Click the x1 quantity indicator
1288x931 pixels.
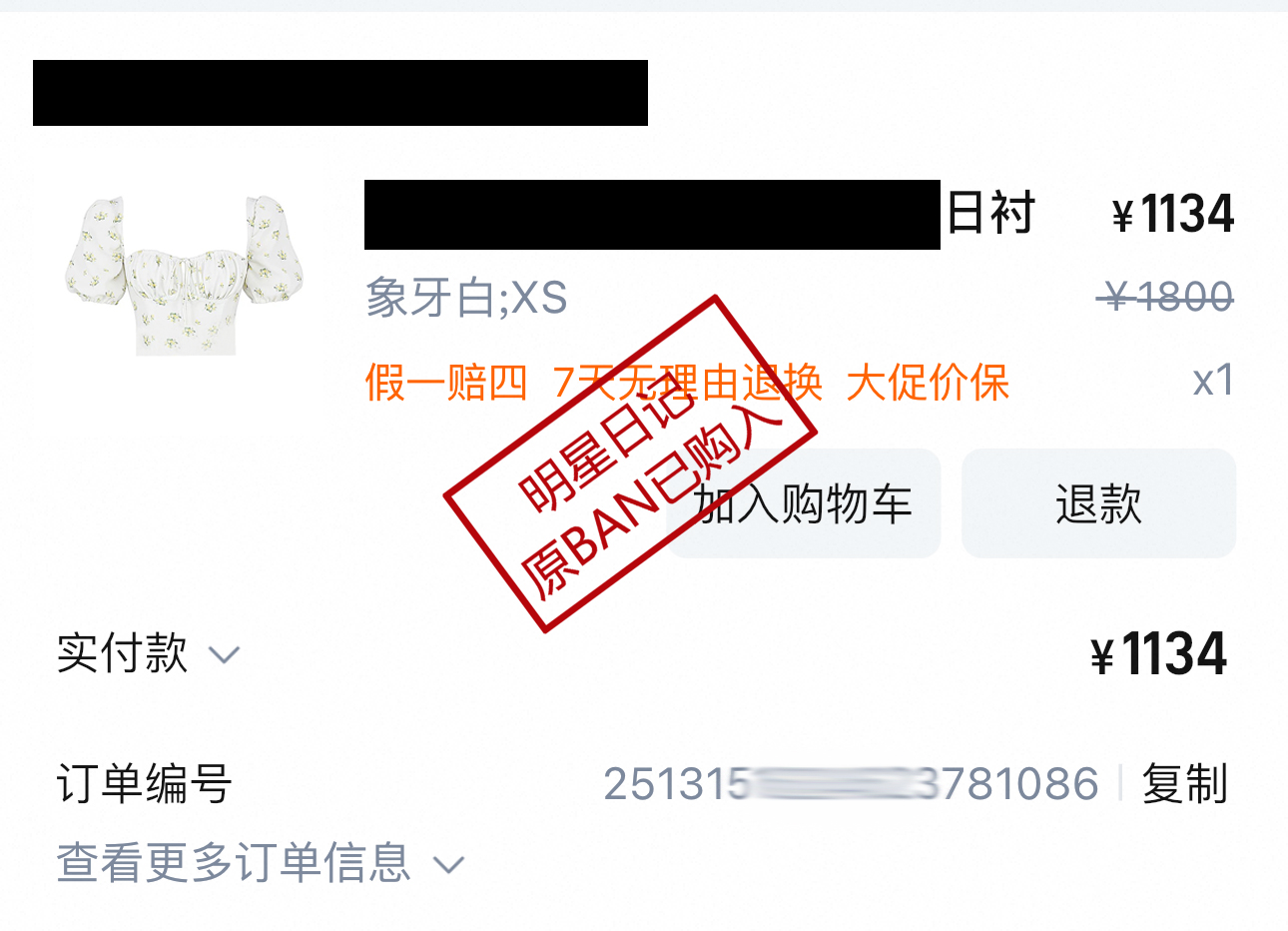pyautogui.click(x=1213, y=381)
